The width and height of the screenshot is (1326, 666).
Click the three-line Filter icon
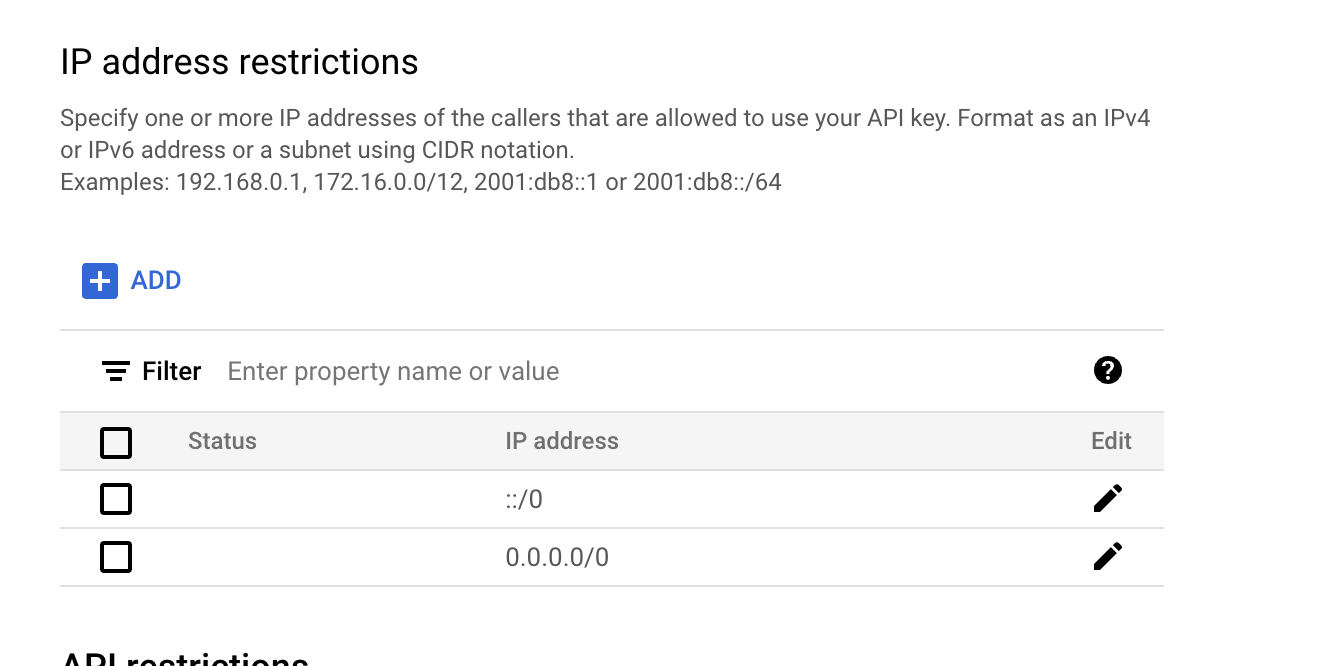pos(116,372)
